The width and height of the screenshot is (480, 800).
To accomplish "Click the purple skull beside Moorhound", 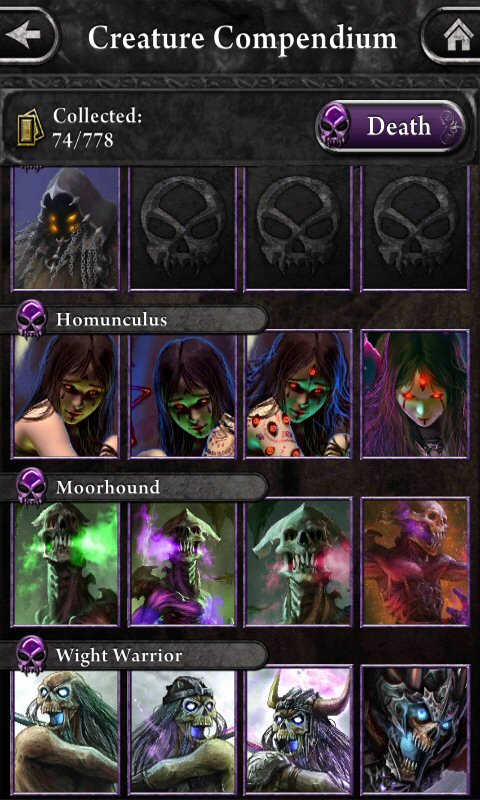I will [31, 486].
